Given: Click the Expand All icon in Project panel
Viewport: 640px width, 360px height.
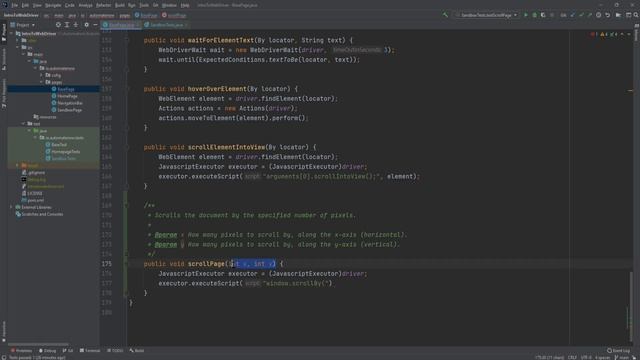Looking at the screenshot, I should click(67, 25).
